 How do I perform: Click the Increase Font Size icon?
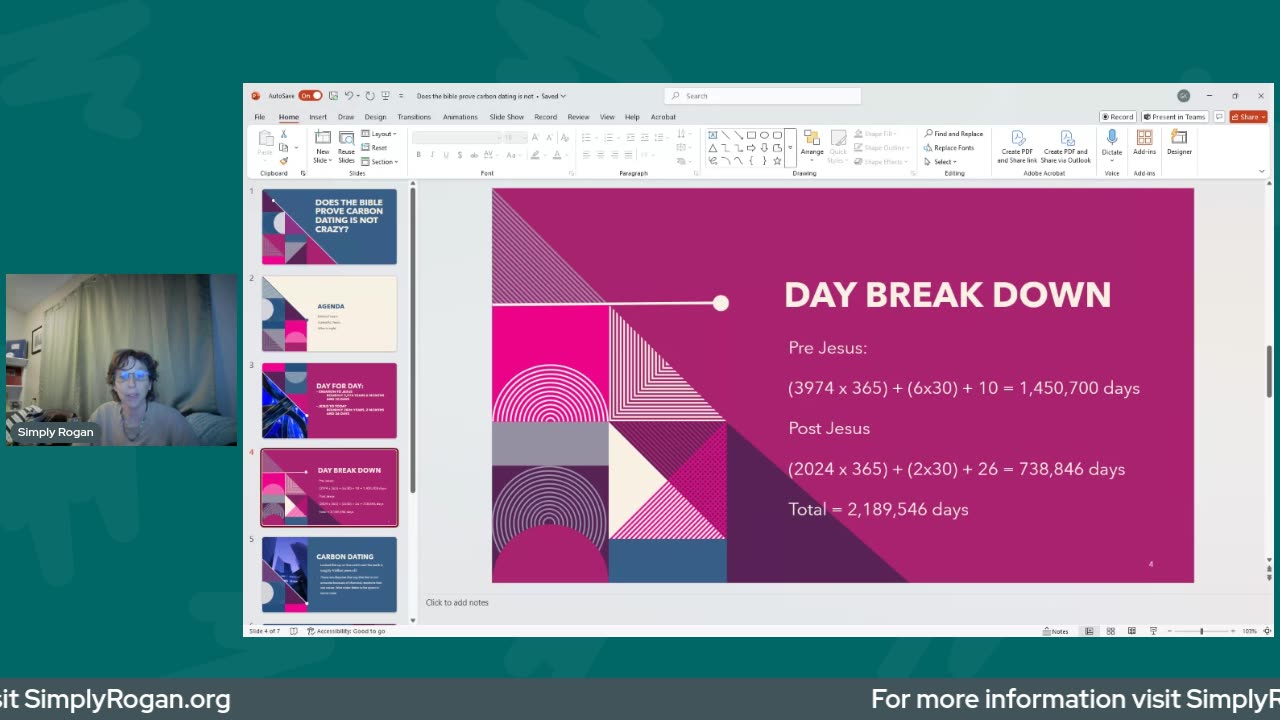click(x=536, y=137)
